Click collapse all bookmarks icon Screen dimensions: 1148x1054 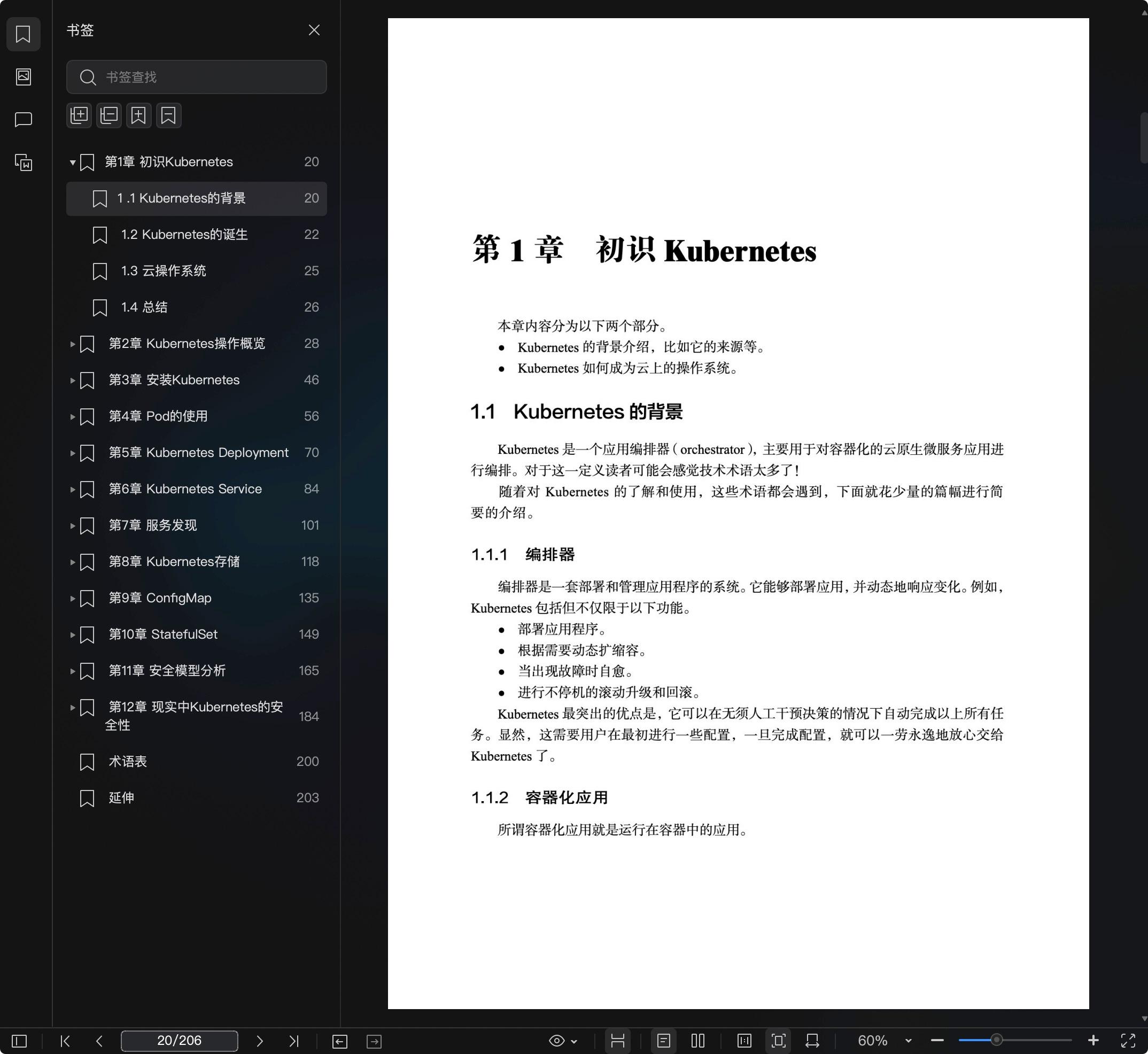(x=109, y=115)
